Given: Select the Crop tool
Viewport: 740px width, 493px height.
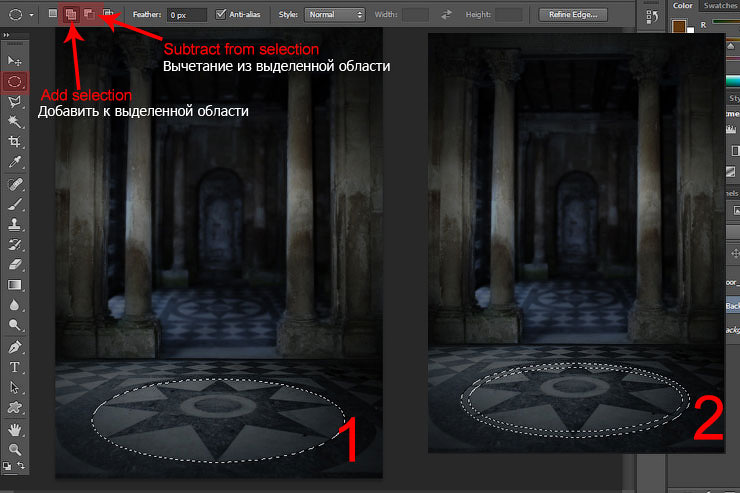Looking at the screenshot, I should click(15, 142).
